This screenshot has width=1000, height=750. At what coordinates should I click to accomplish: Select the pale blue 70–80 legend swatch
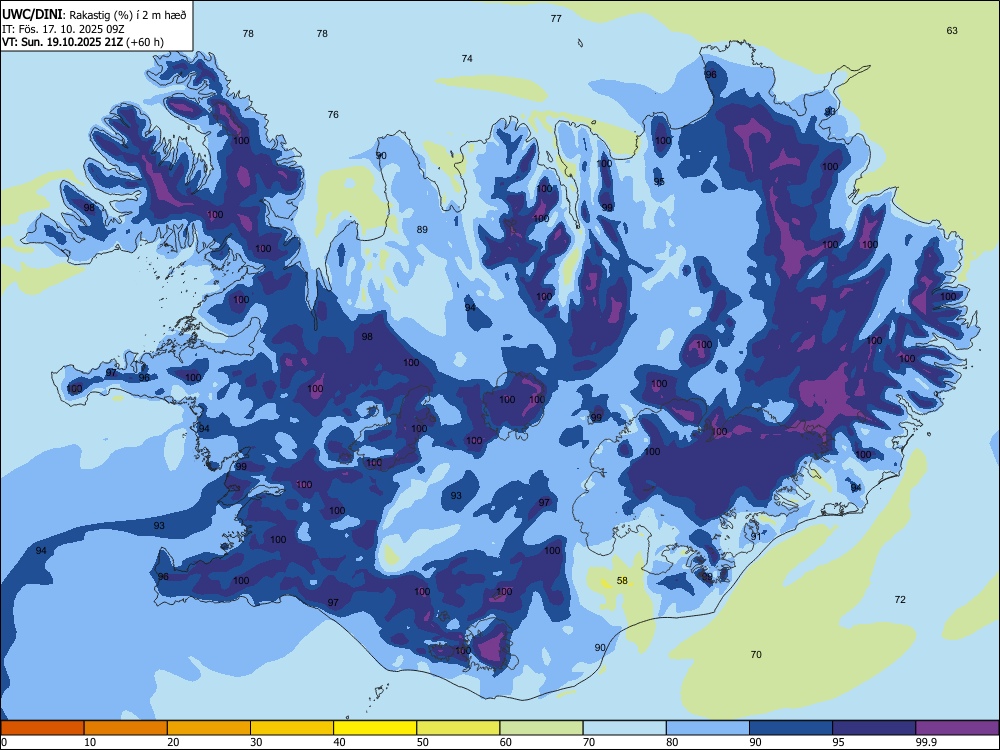(625, 728)
